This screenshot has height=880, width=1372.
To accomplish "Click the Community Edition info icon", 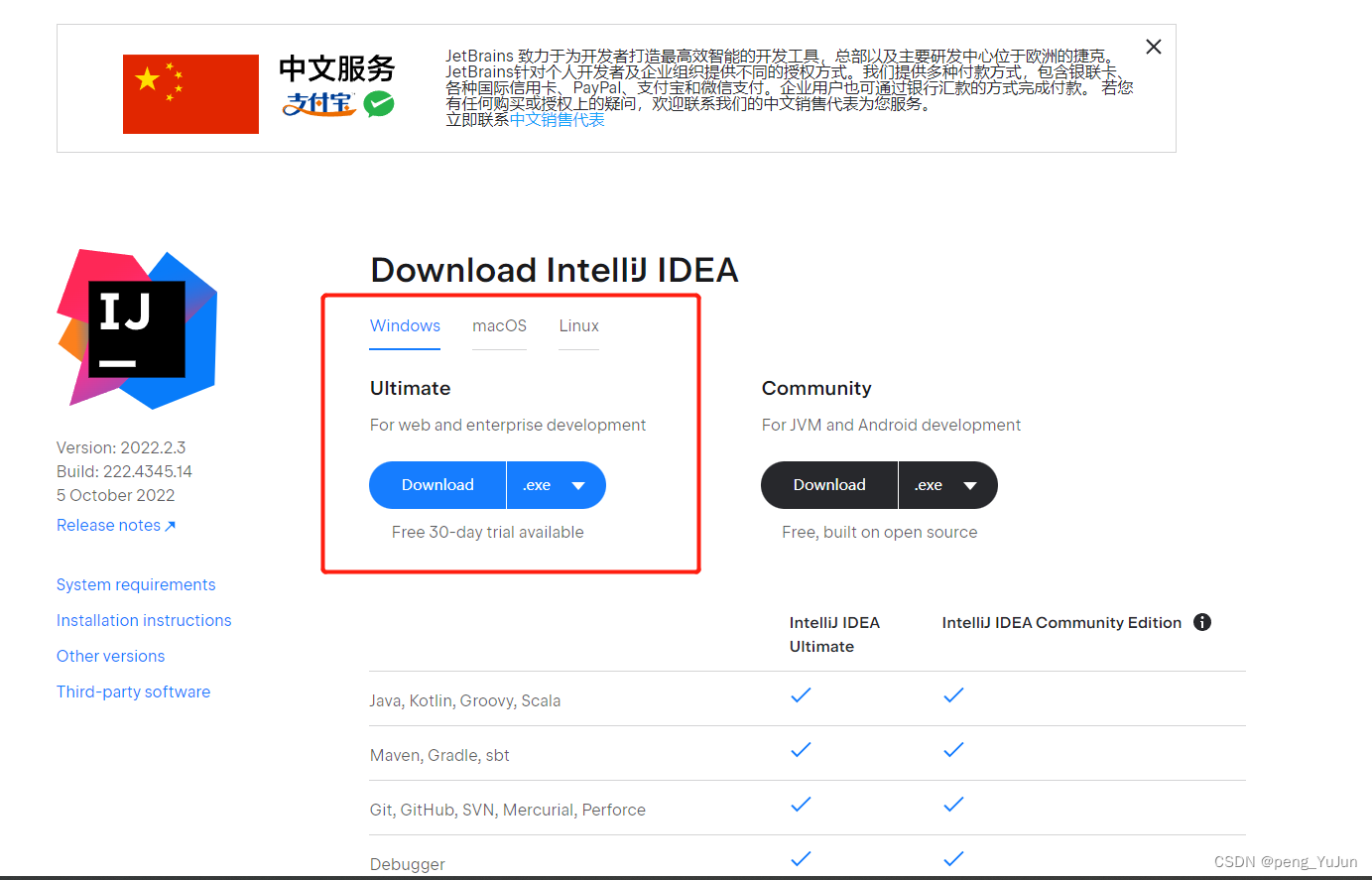I will [x=1202, y=622].
